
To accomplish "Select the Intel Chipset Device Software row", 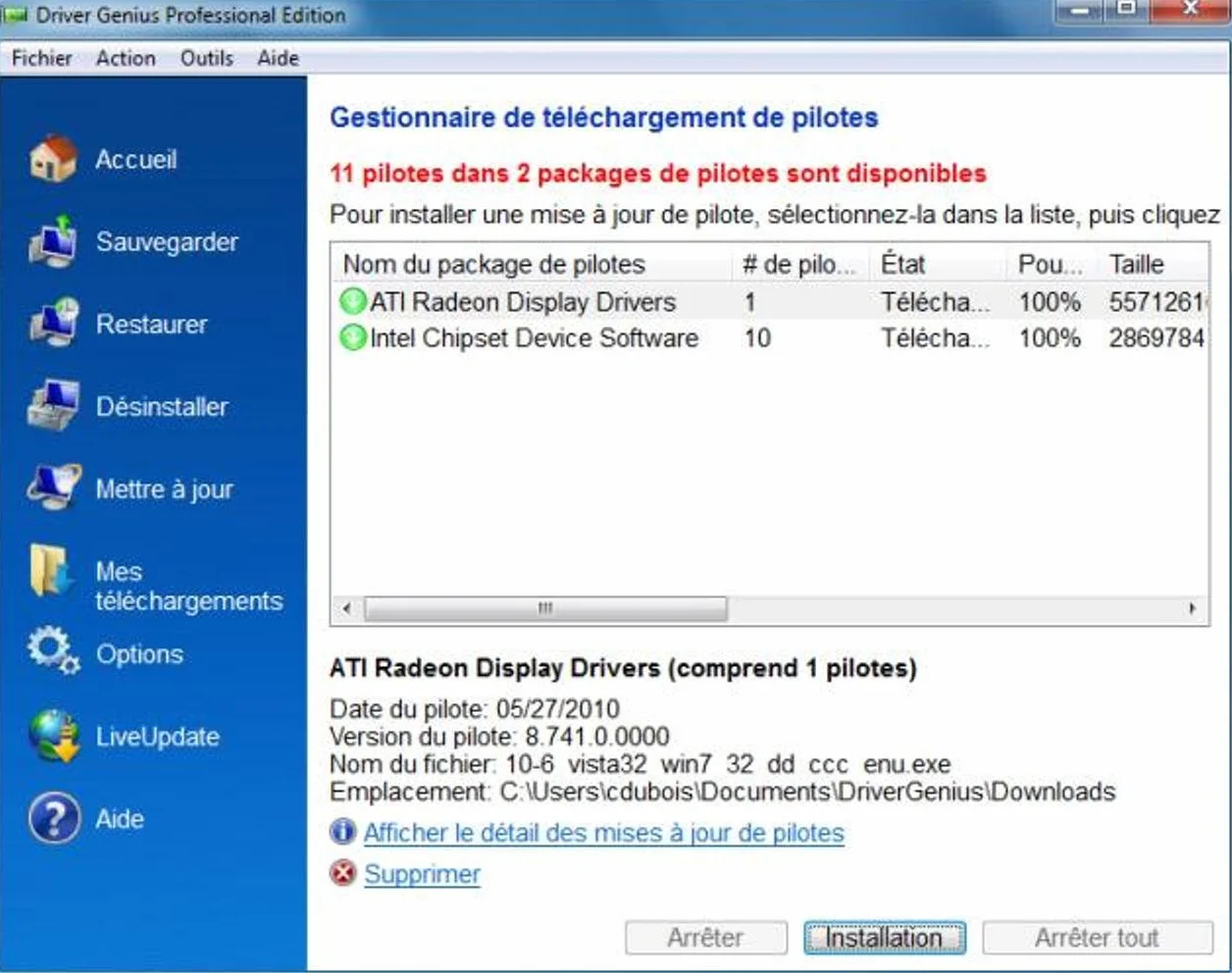I will [x=770, y=338].
